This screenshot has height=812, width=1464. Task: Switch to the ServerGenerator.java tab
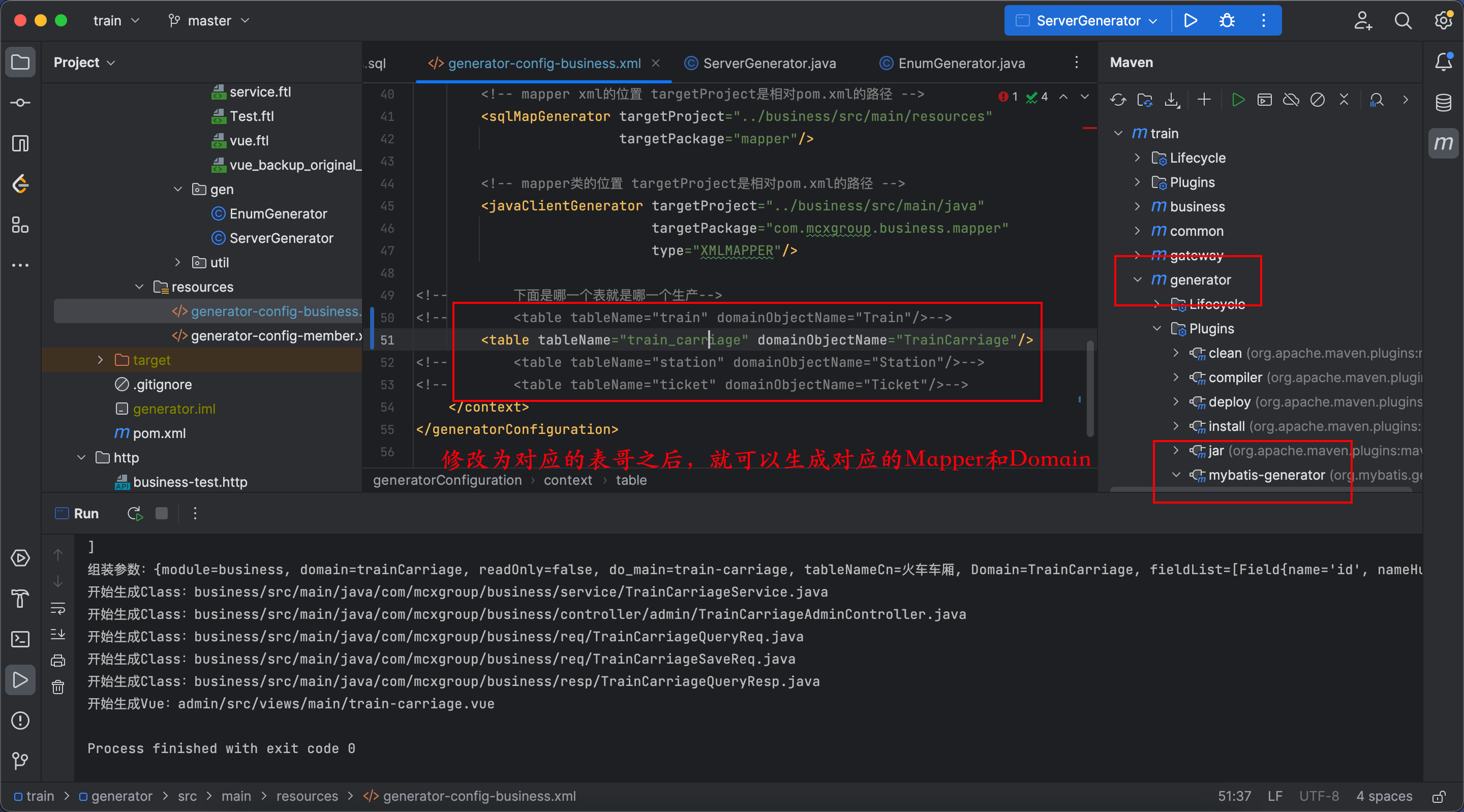pos(769,63)
